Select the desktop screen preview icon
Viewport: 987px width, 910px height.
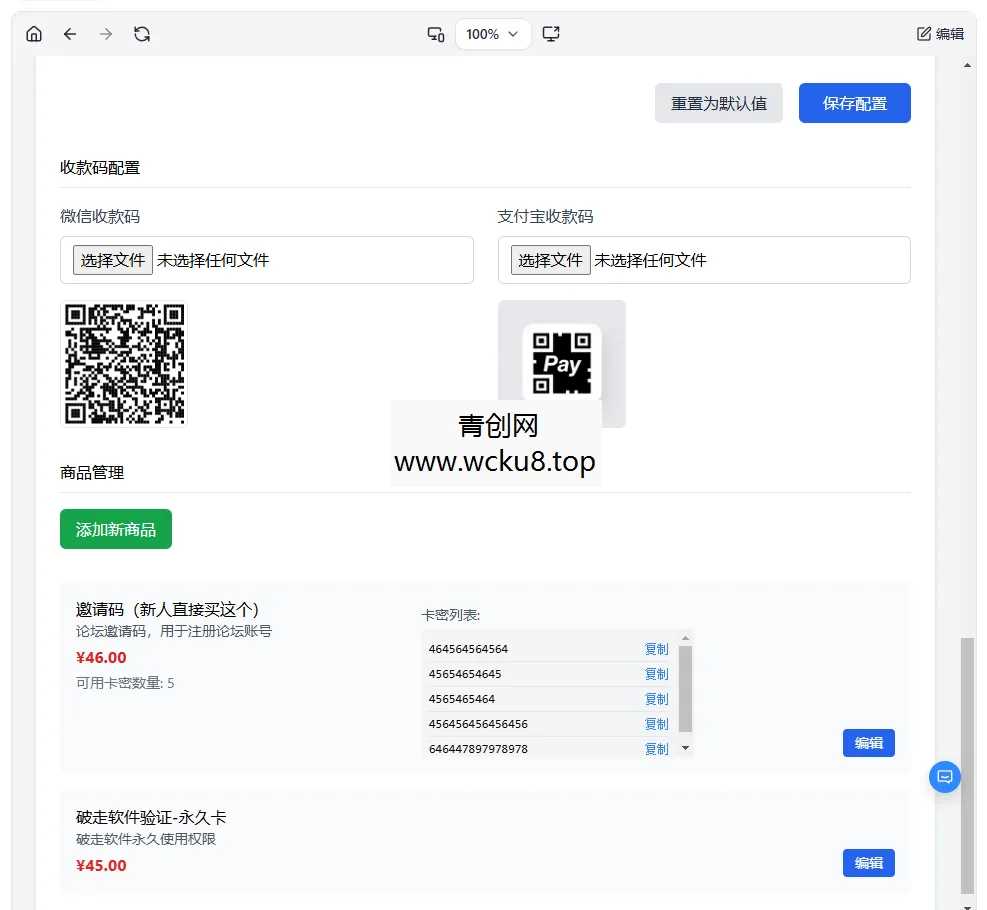pos(551,33)
